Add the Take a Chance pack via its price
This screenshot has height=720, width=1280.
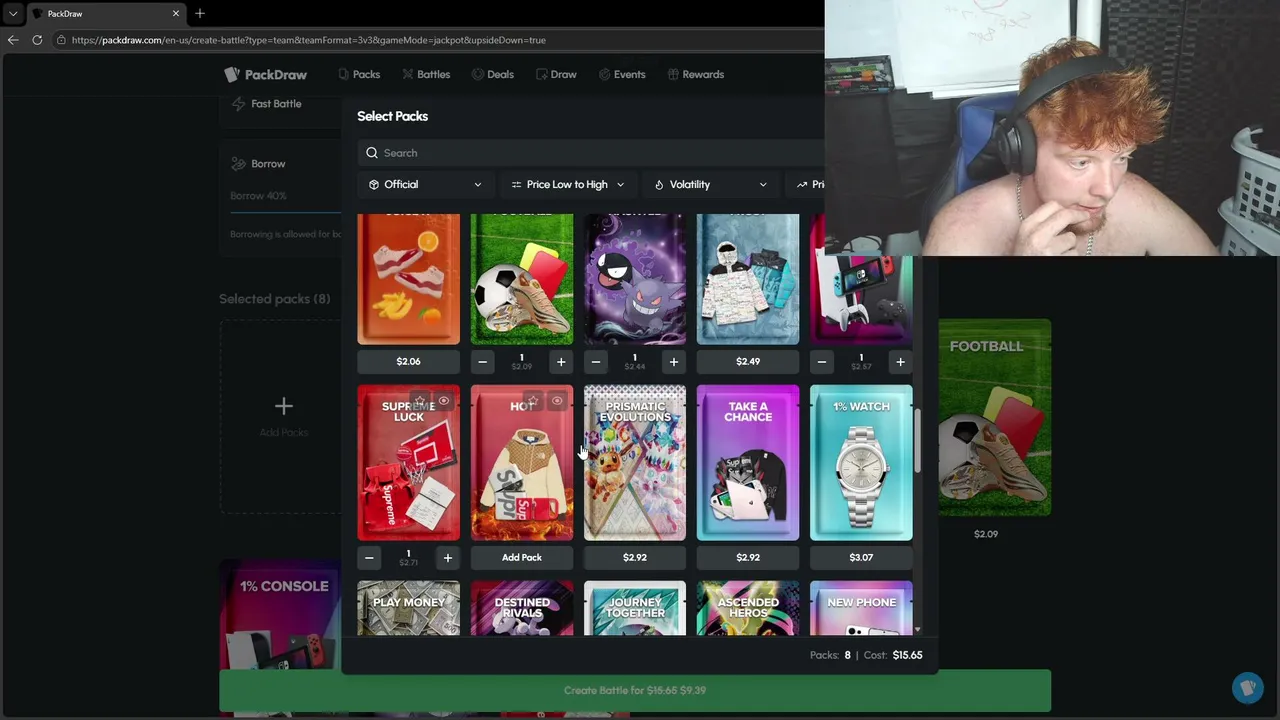pyautogui.click(x=748, y=558)
